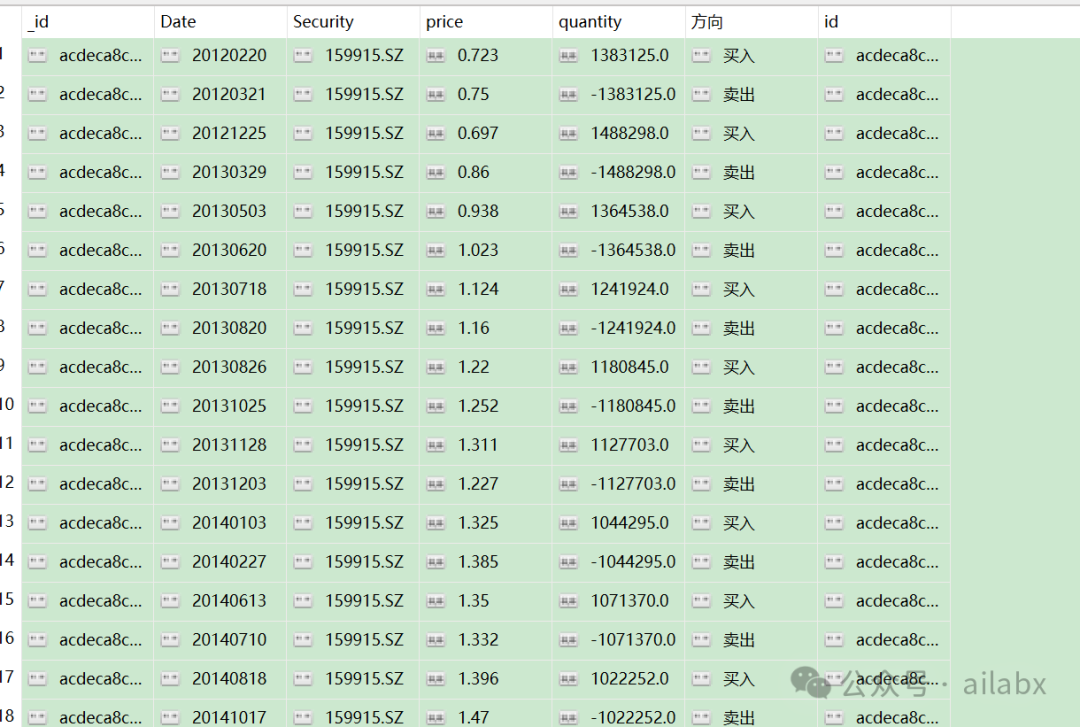
Task: Select quantity value -1127703.0
Action: tap(633, 484)
